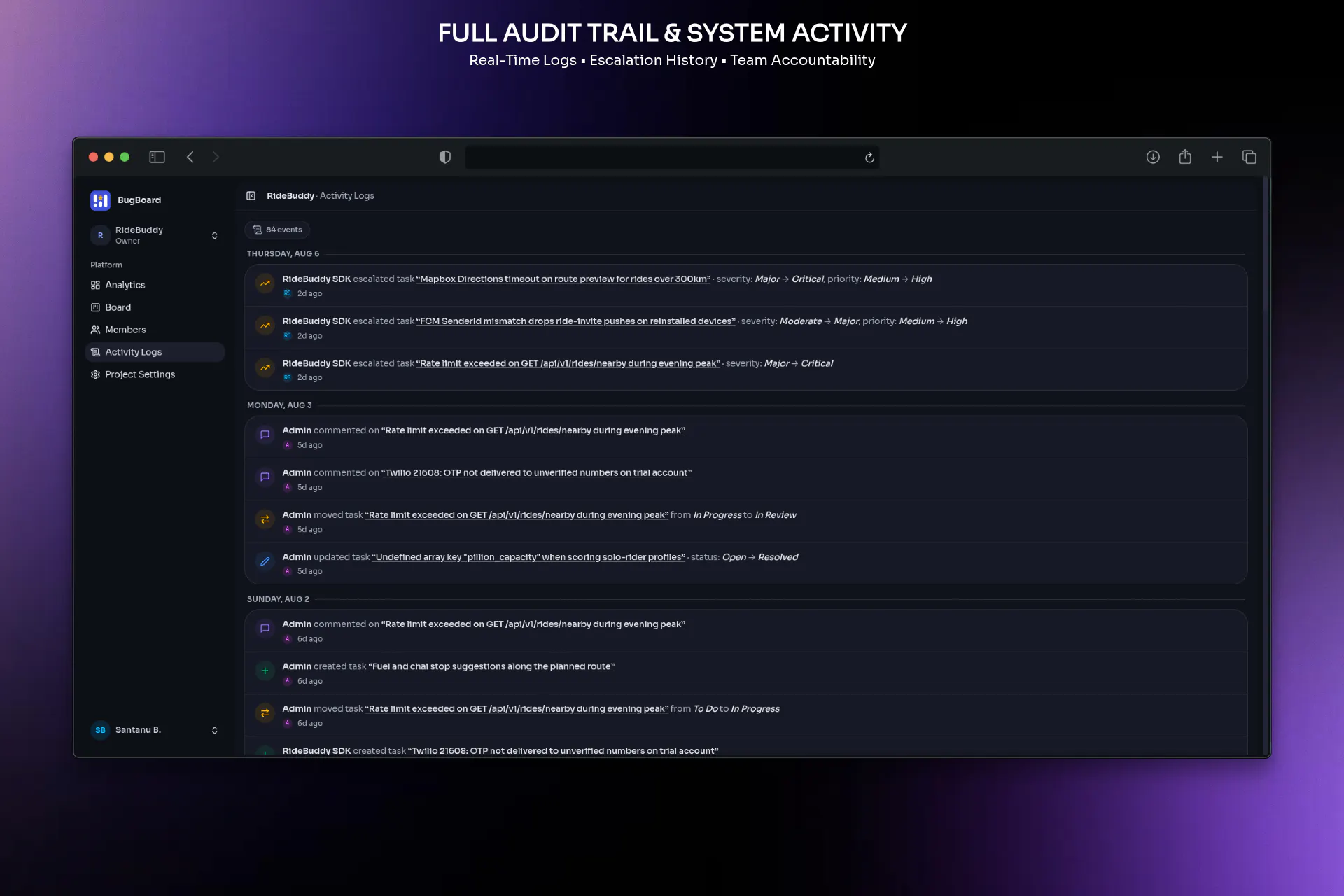Click escalation icon on FCM SenderId entry
1344x896 pixels.
click(x=265, y=325)
